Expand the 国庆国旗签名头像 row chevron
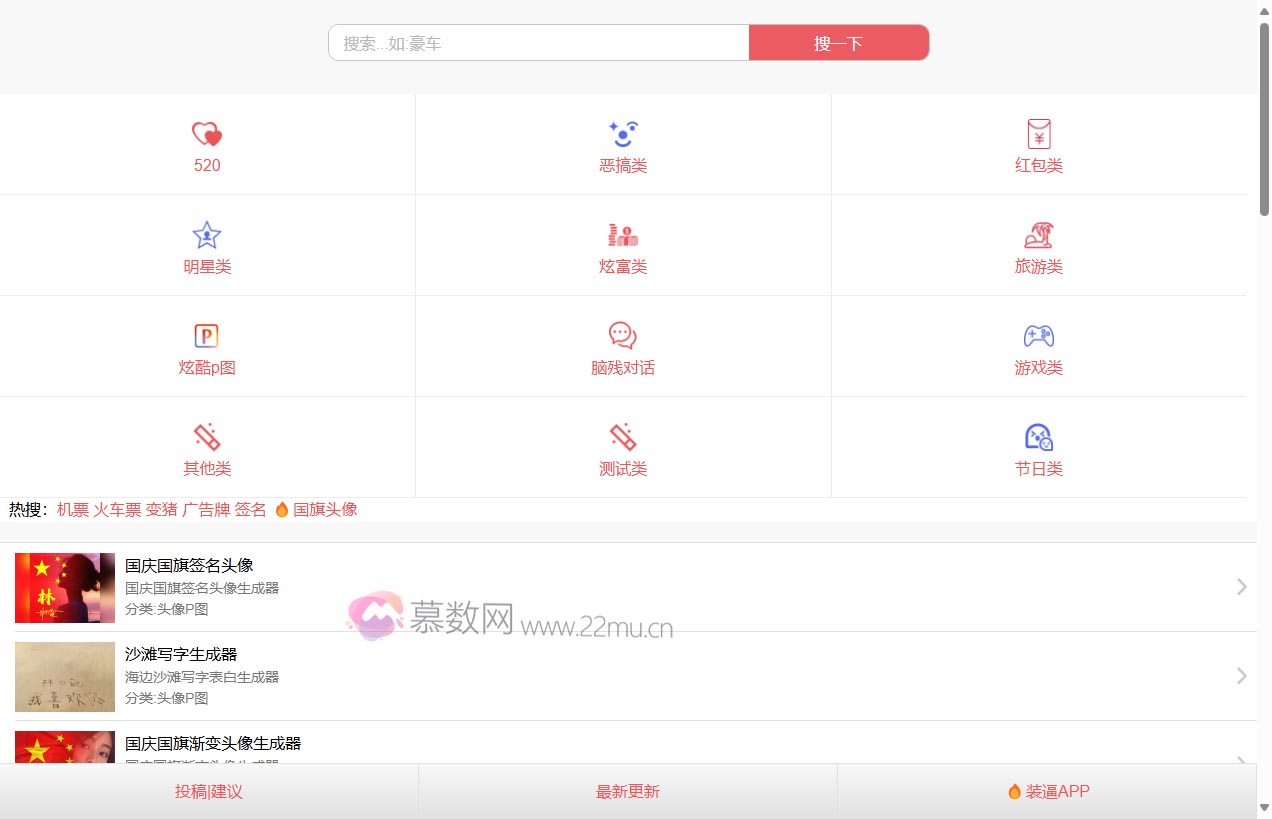Viewport: 1272px width, 819px height. tap(1241, 587)
